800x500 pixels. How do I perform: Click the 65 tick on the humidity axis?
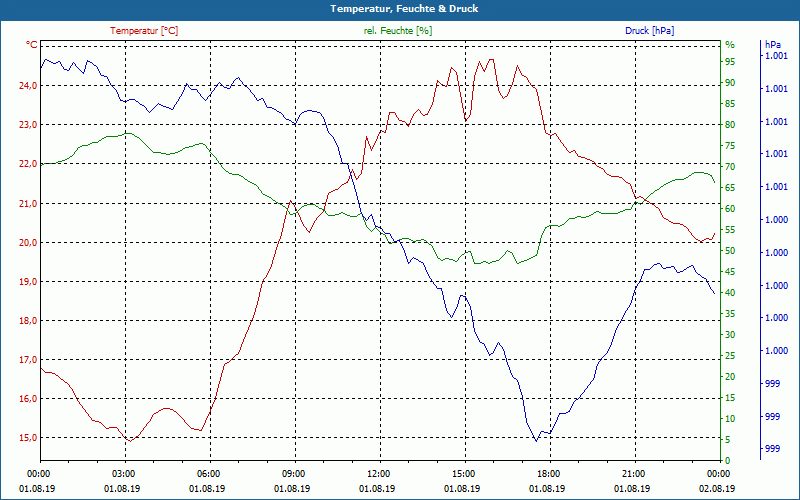tap(730, 188)
